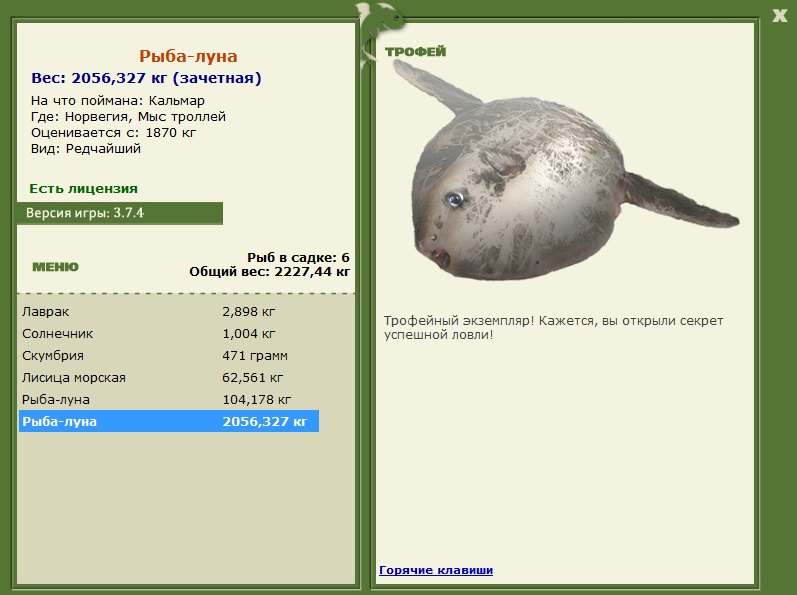This screenshot has height=595, width=797.
Task: Open the Горячие клавиши link
Action: (x=436, y=570)
